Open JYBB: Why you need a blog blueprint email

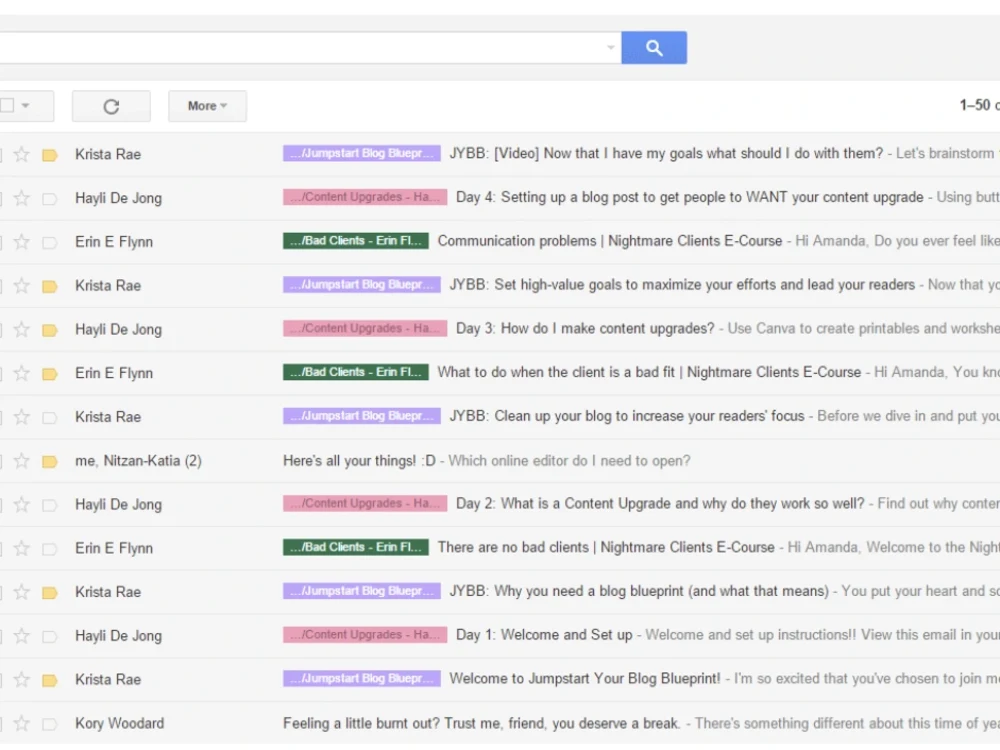click(x=639, y=591)
